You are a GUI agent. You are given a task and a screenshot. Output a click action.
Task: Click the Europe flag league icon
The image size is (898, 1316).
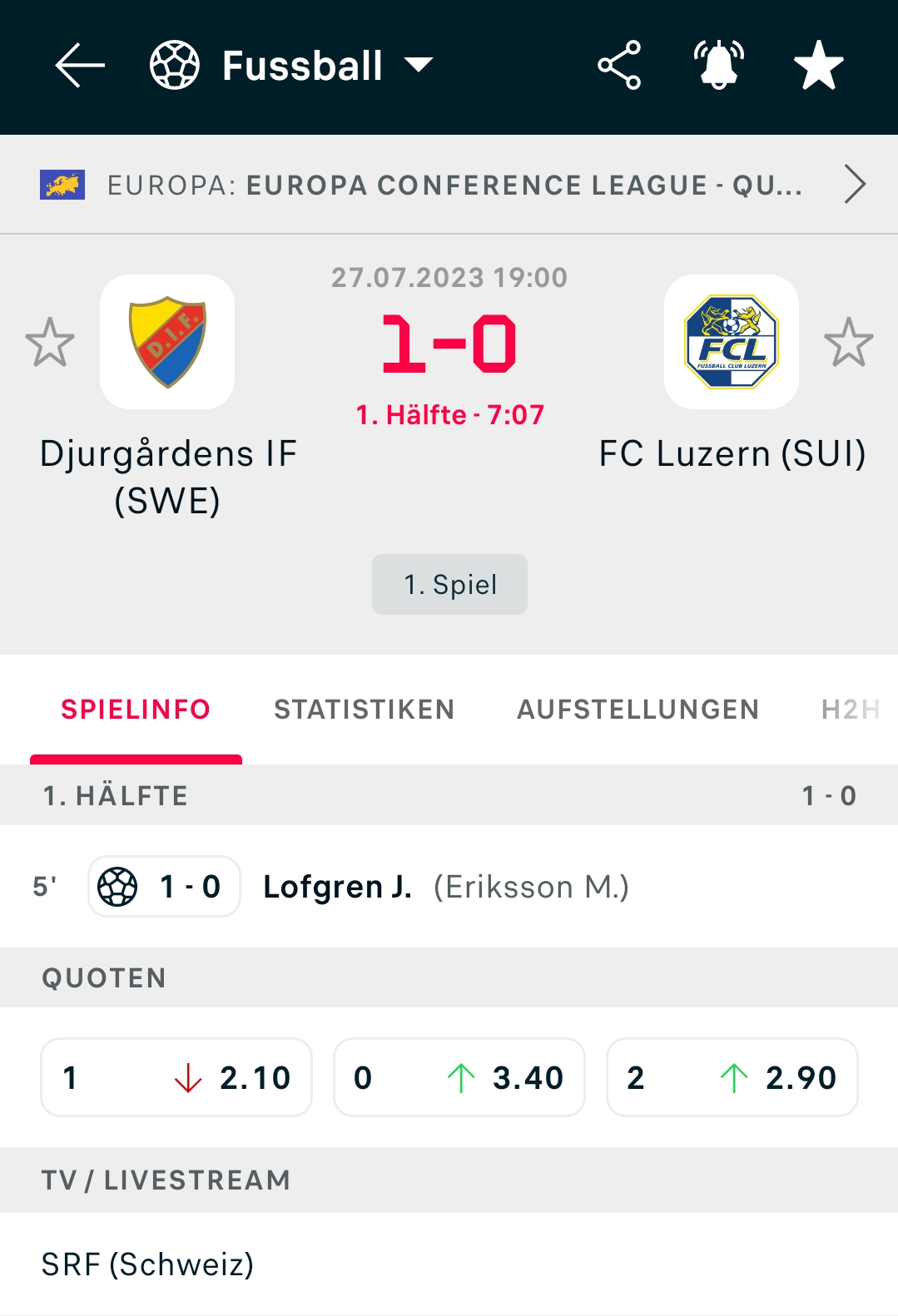[62, 185]
